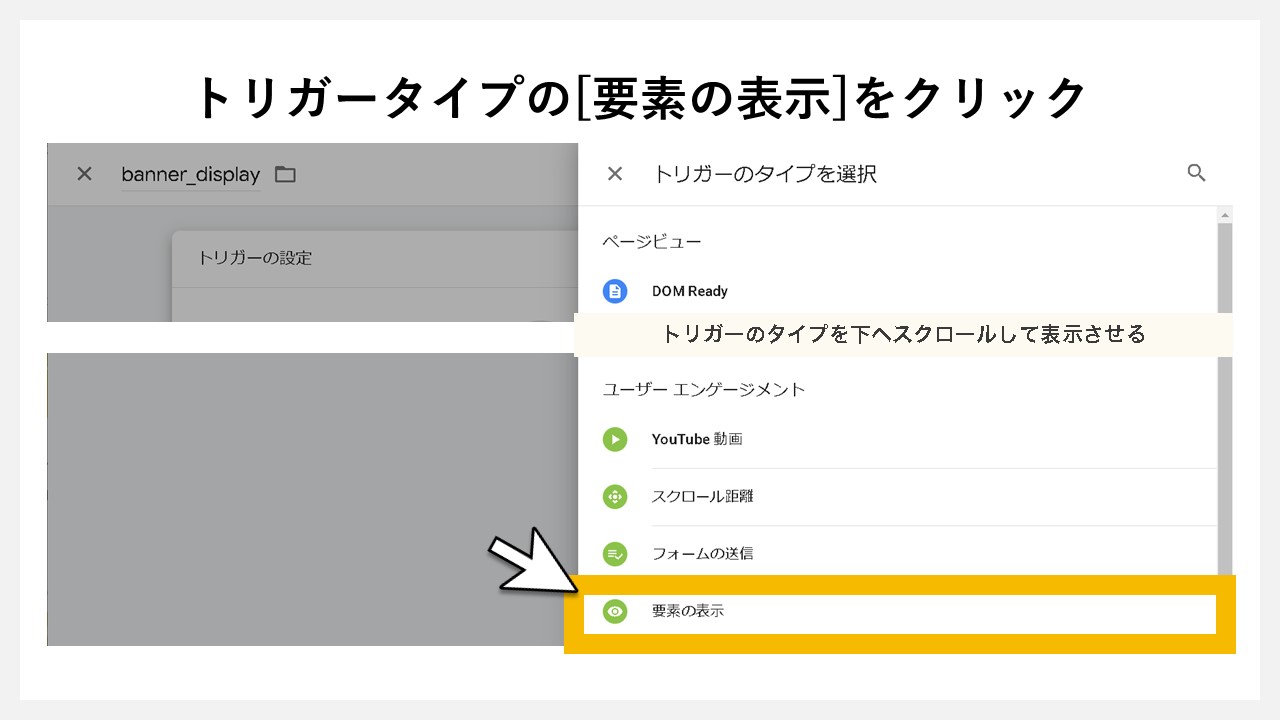The image size is (1280, 720).
Task: Click the 要素の表示 eye icon
Action: click(x=615, y=611)
